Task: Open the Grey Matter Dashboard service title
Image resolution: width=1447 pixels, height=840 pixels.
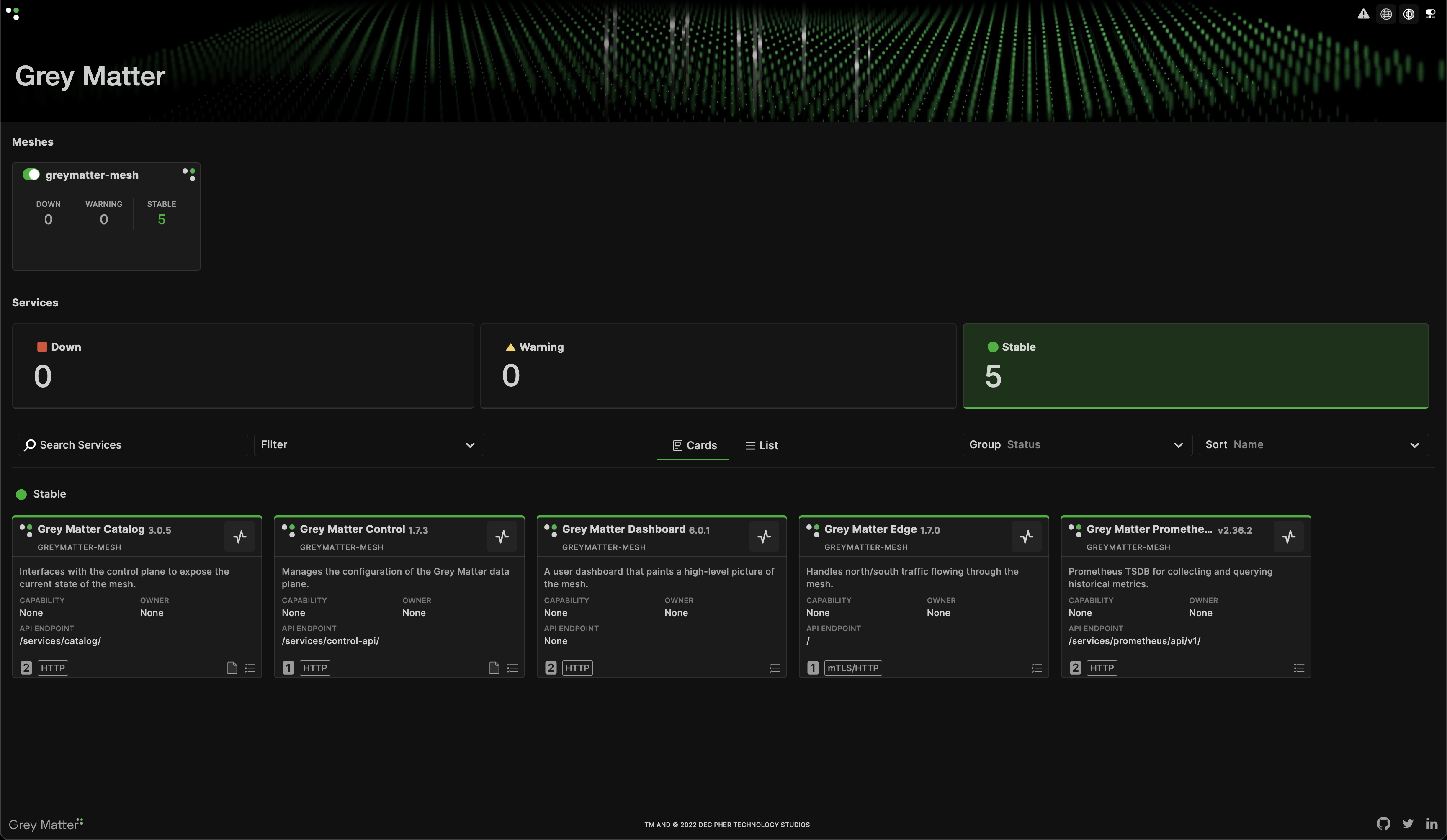Action: pos(623,529)
